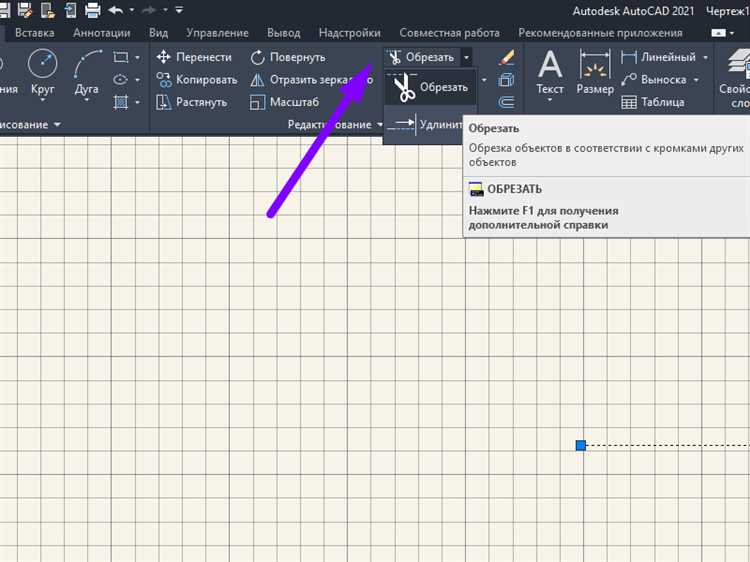
Task: Click the Scale (Масштаб) tool
Action: tap(284, 102)
